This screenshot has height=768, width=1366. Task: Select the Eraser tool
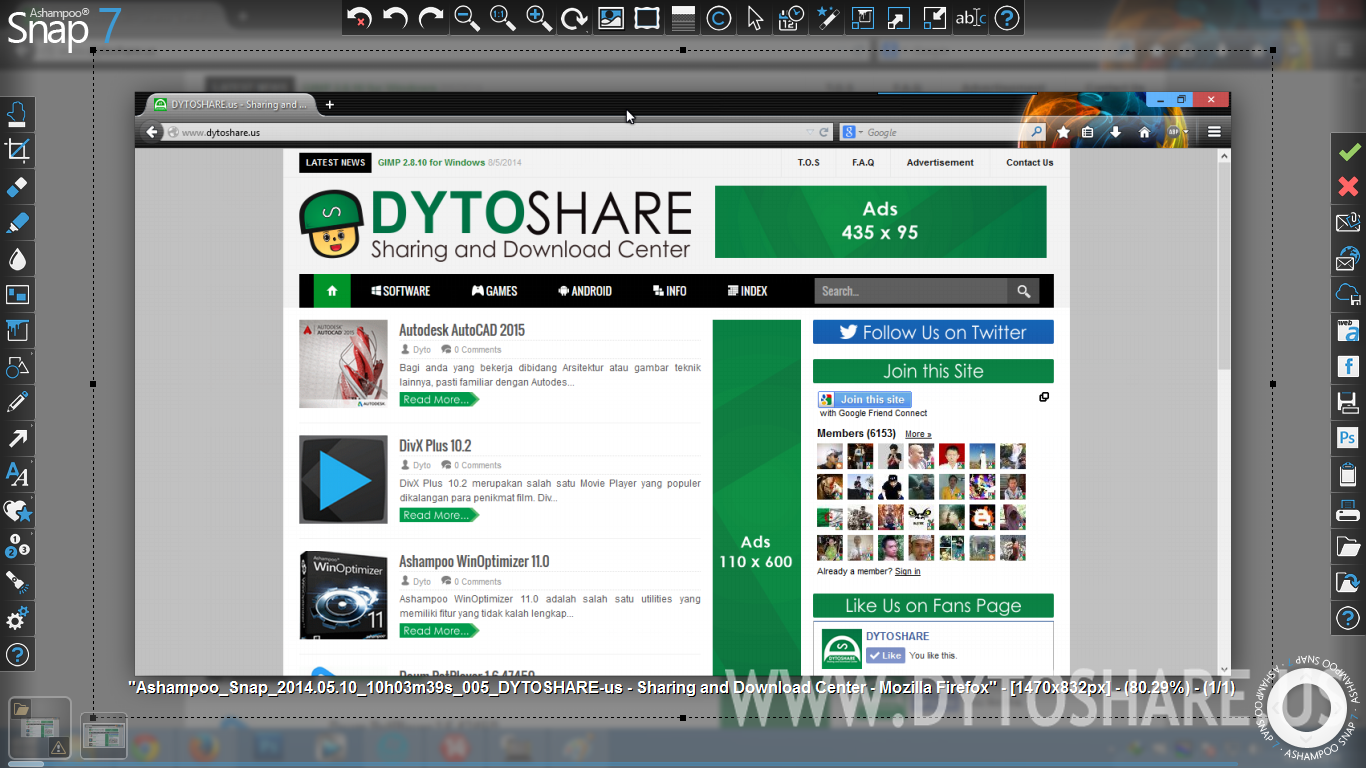pyautogui.click(x=17, y=187)
